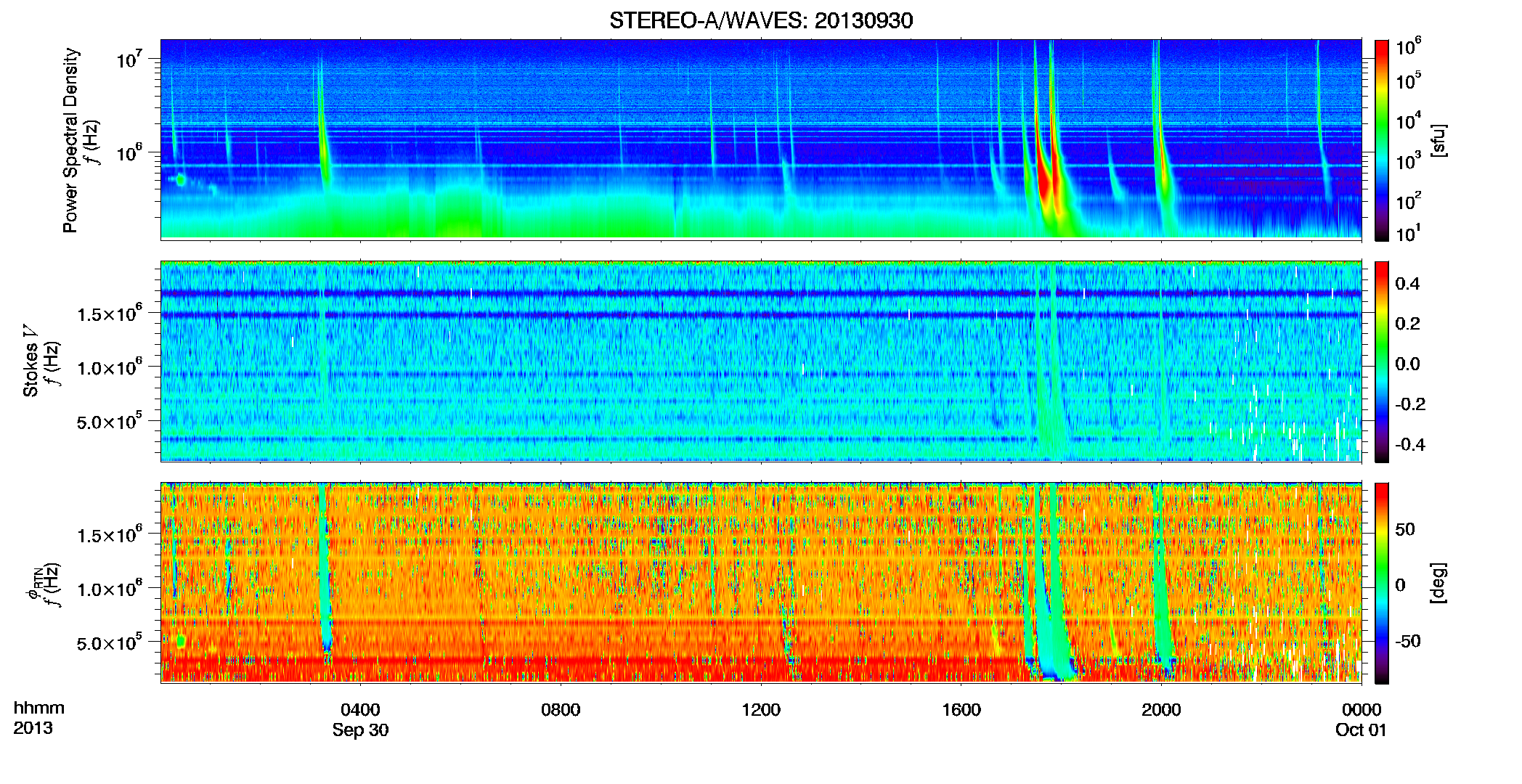Screen dimensions: 1522x784
Task: Click the 50 value on the degrees scale
Action: click(1405, 529)
